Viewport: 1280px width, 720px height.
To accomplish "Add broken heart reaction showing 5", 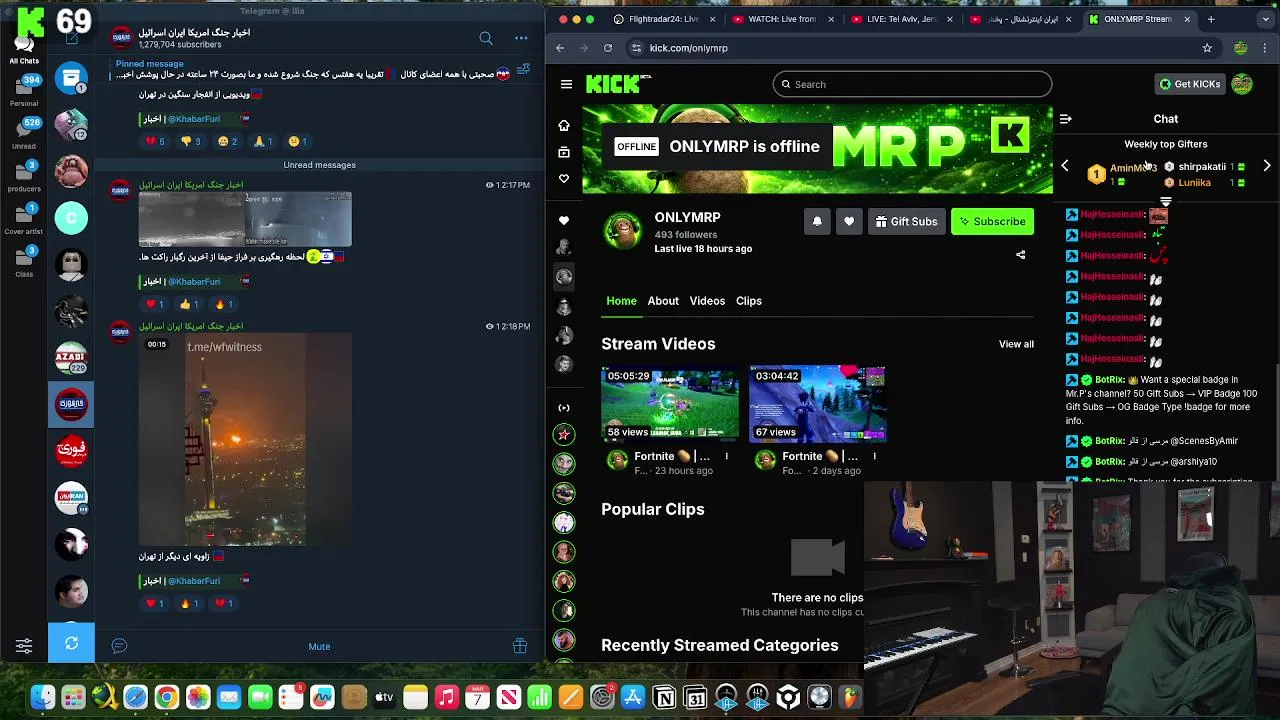I will pyautogui.click(x=155, y=141).
